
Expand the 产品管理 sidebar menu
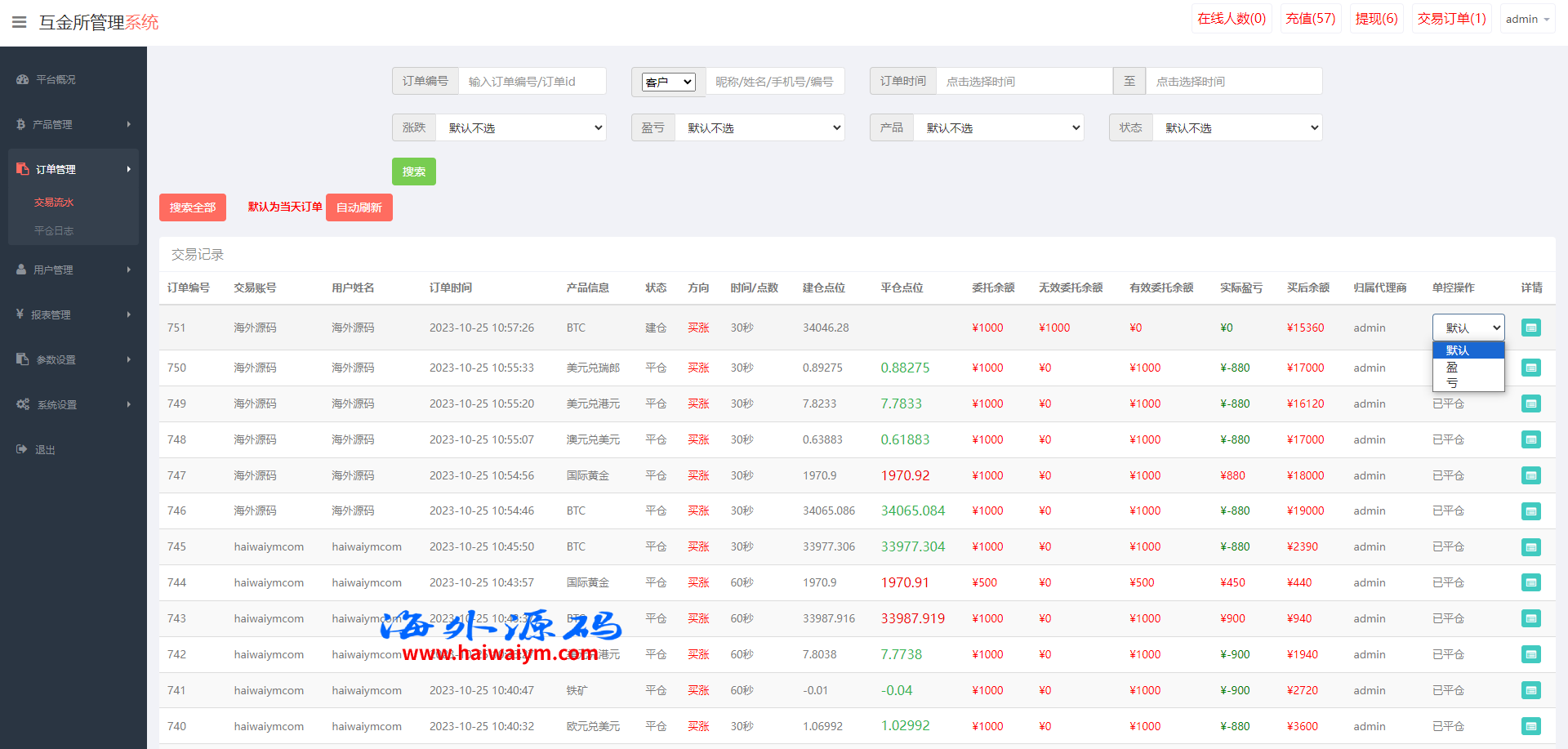[73, 124]
